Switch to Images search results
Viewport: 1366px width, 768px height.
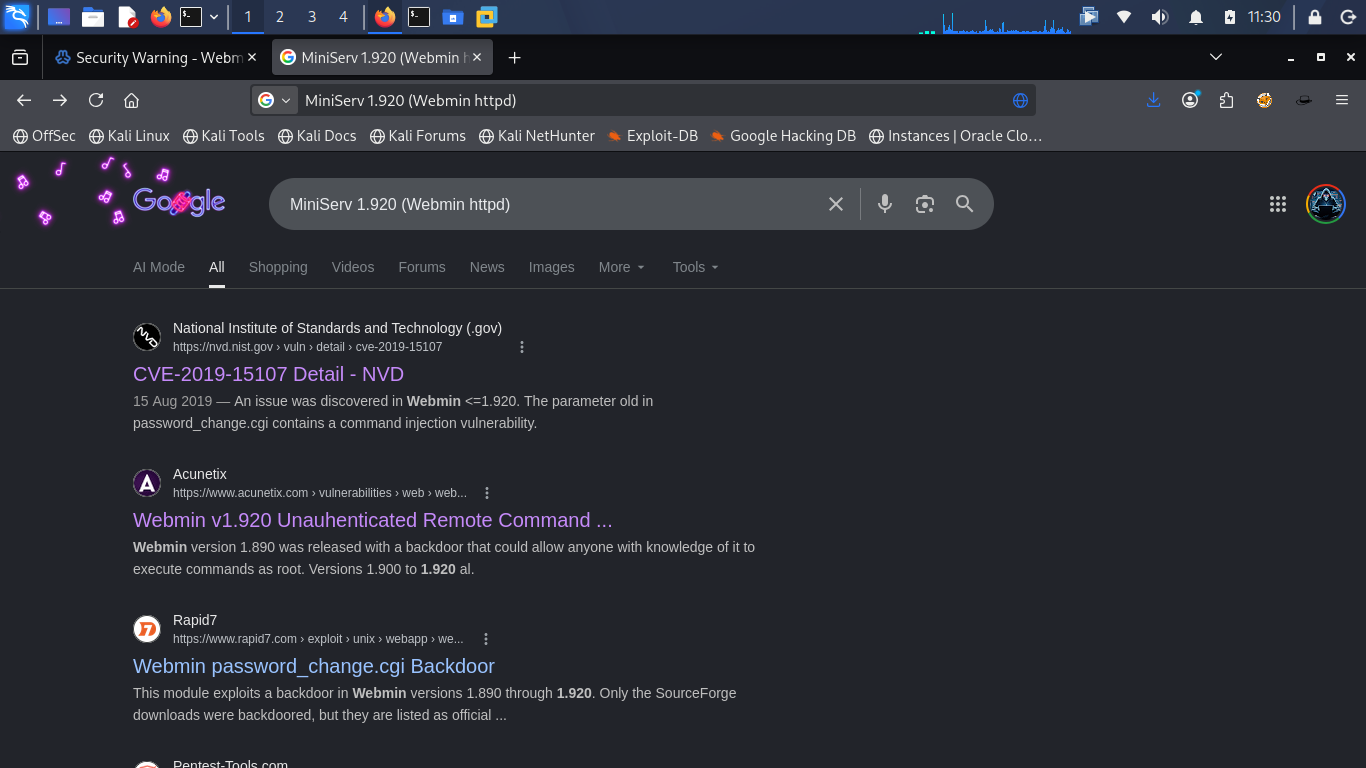(x=551, y=267)
